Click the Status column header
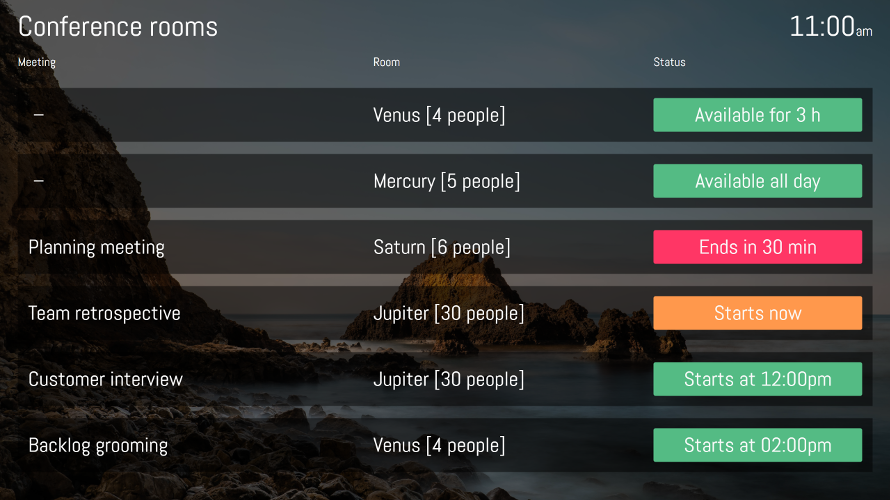The height and width of the screenshot is (500, 890). coord(669,62)
